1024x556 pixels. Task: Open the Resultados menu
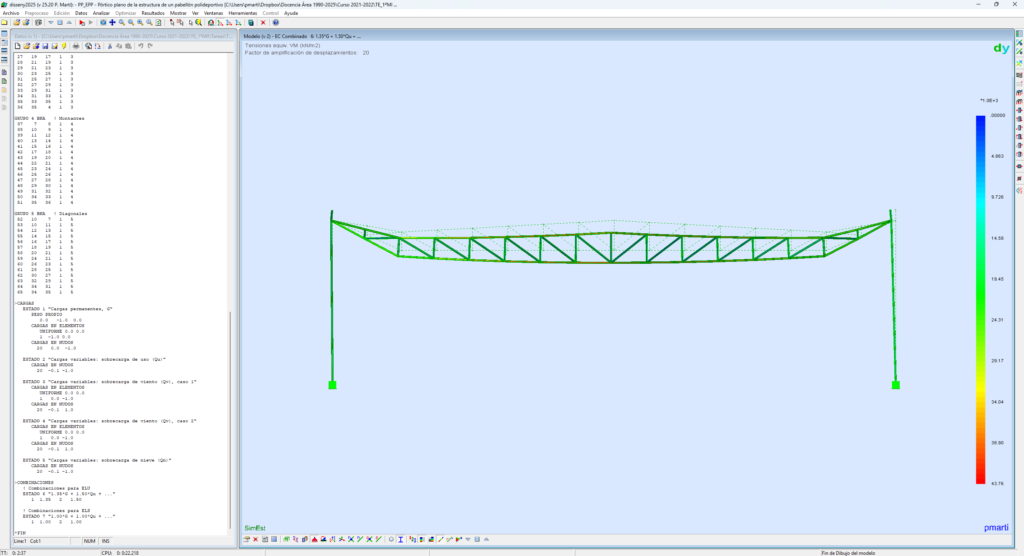click(153, 13)
